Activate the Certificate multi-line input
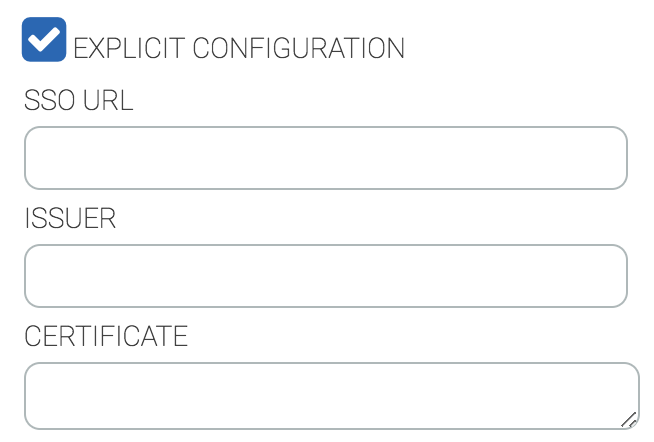The image size is (654, 442). 330,396
